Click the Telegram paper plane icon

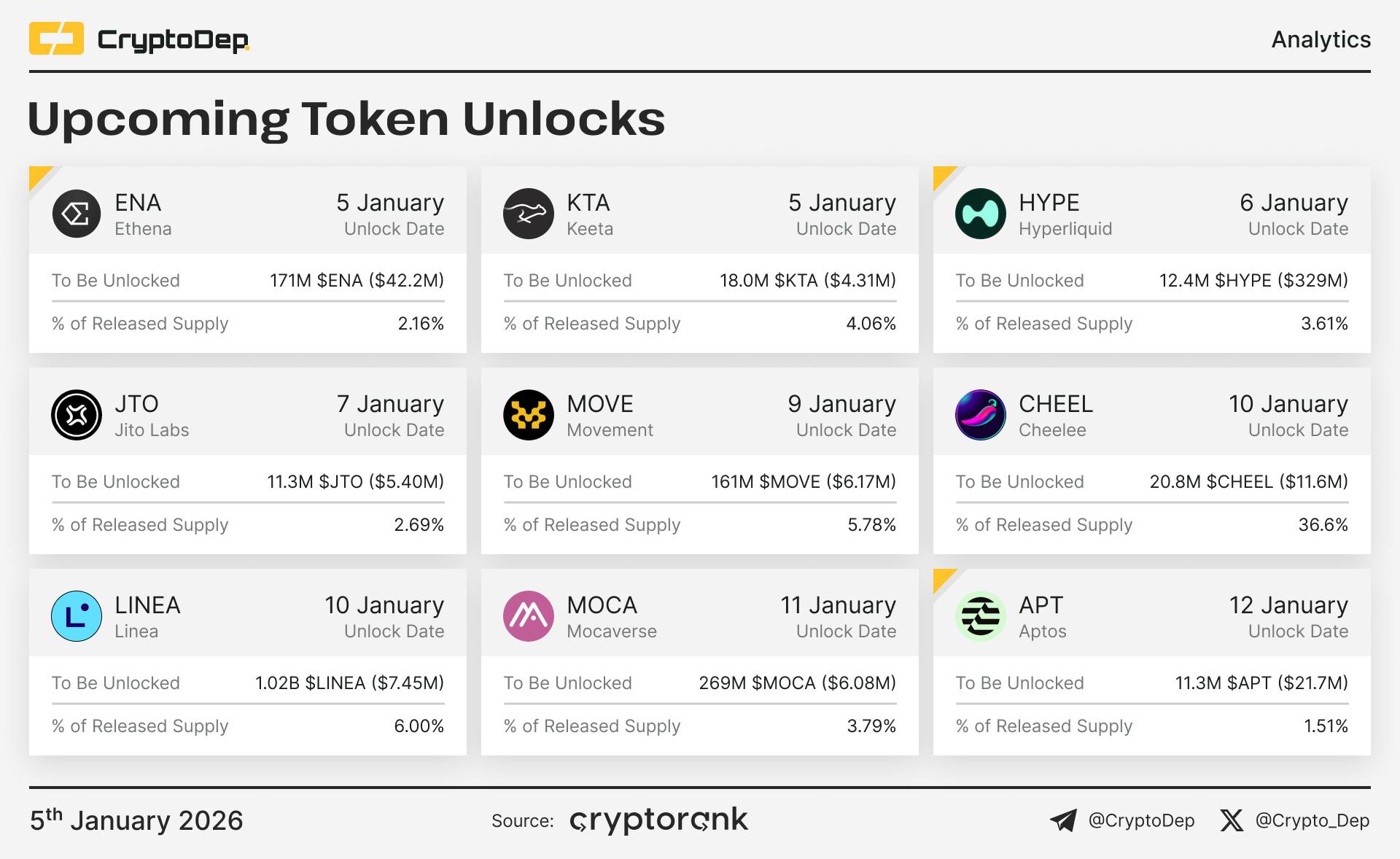point(1063,820)
